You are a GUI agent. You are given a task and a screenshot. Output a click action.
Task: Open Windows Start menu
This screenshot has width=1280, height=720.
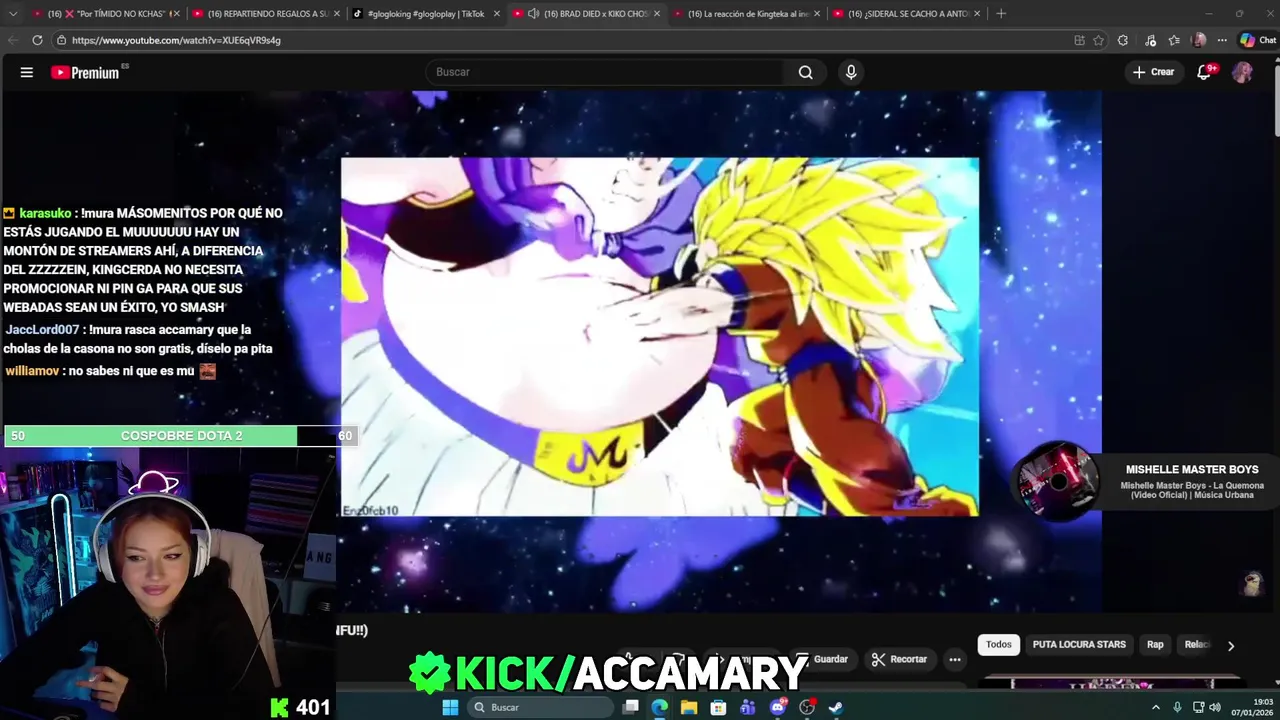click(450, 707)
